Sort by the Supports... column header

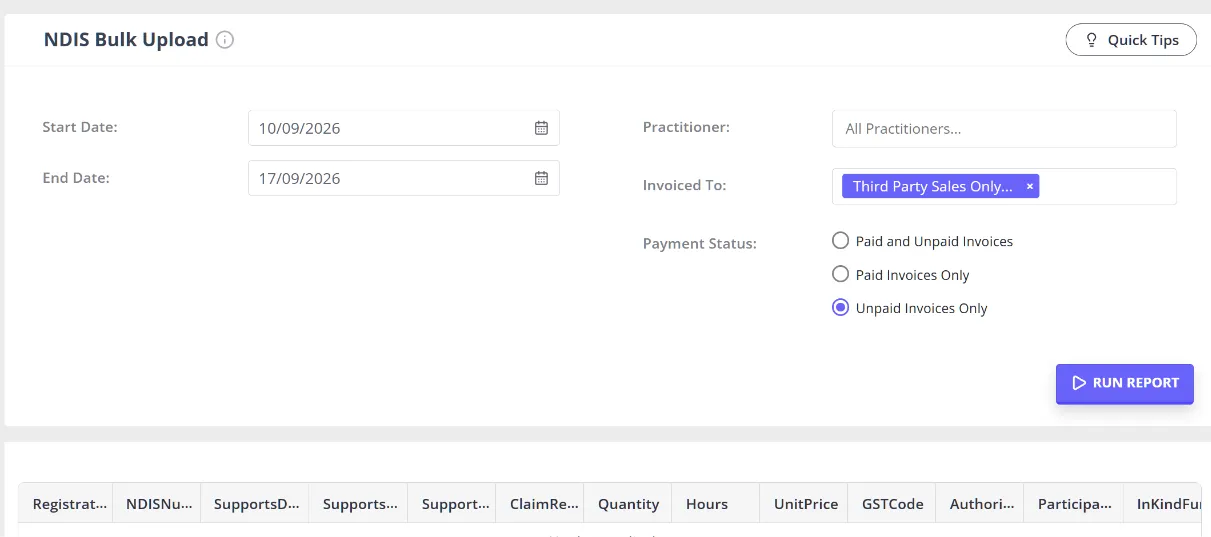click(359, 504)
